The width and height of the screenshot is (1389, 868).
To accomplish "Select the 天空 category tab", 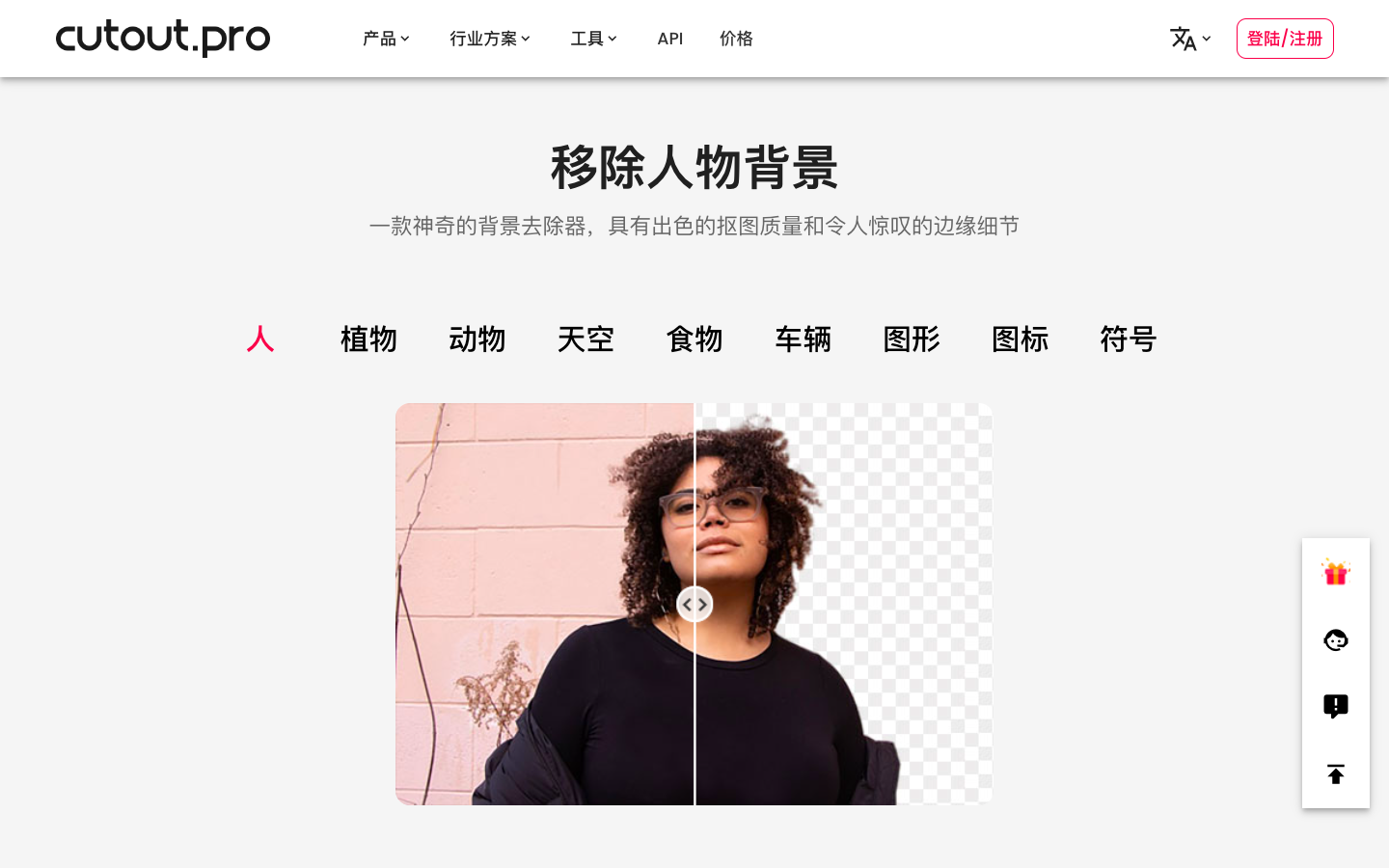I will (586, 339).
